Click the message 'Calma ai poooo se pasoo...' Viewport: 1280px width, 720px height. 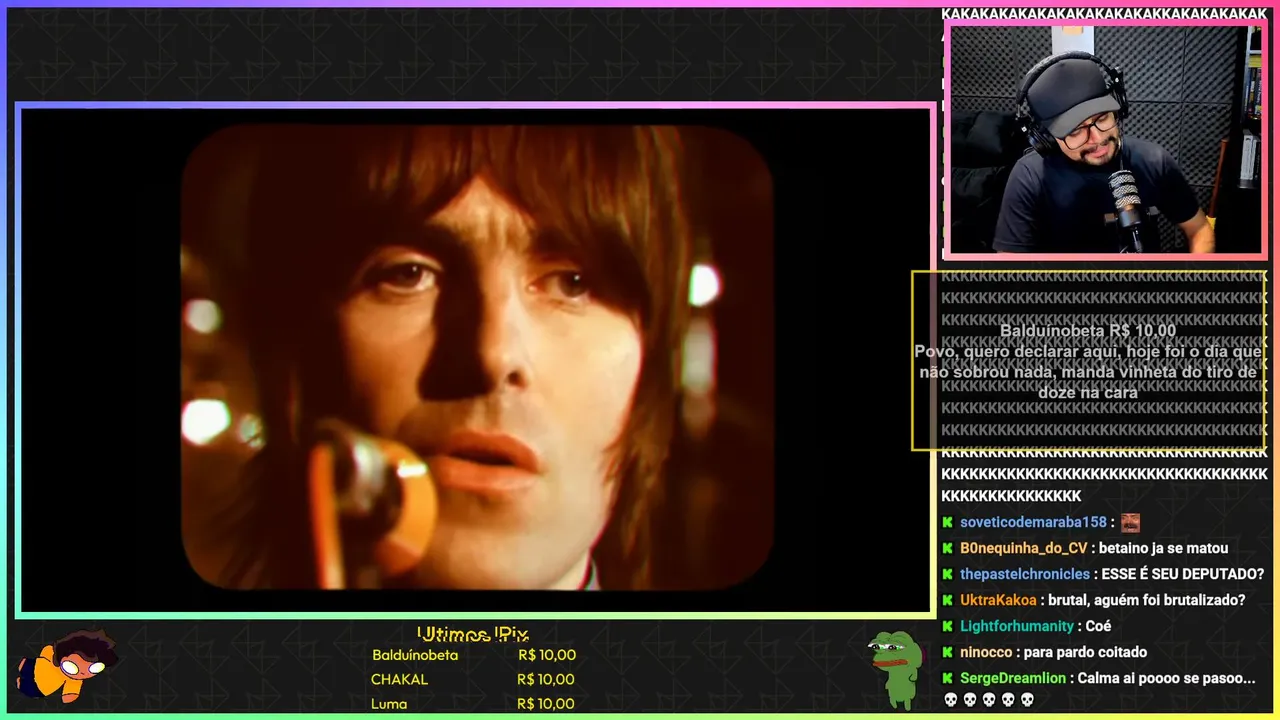[x=1167, y=678]
